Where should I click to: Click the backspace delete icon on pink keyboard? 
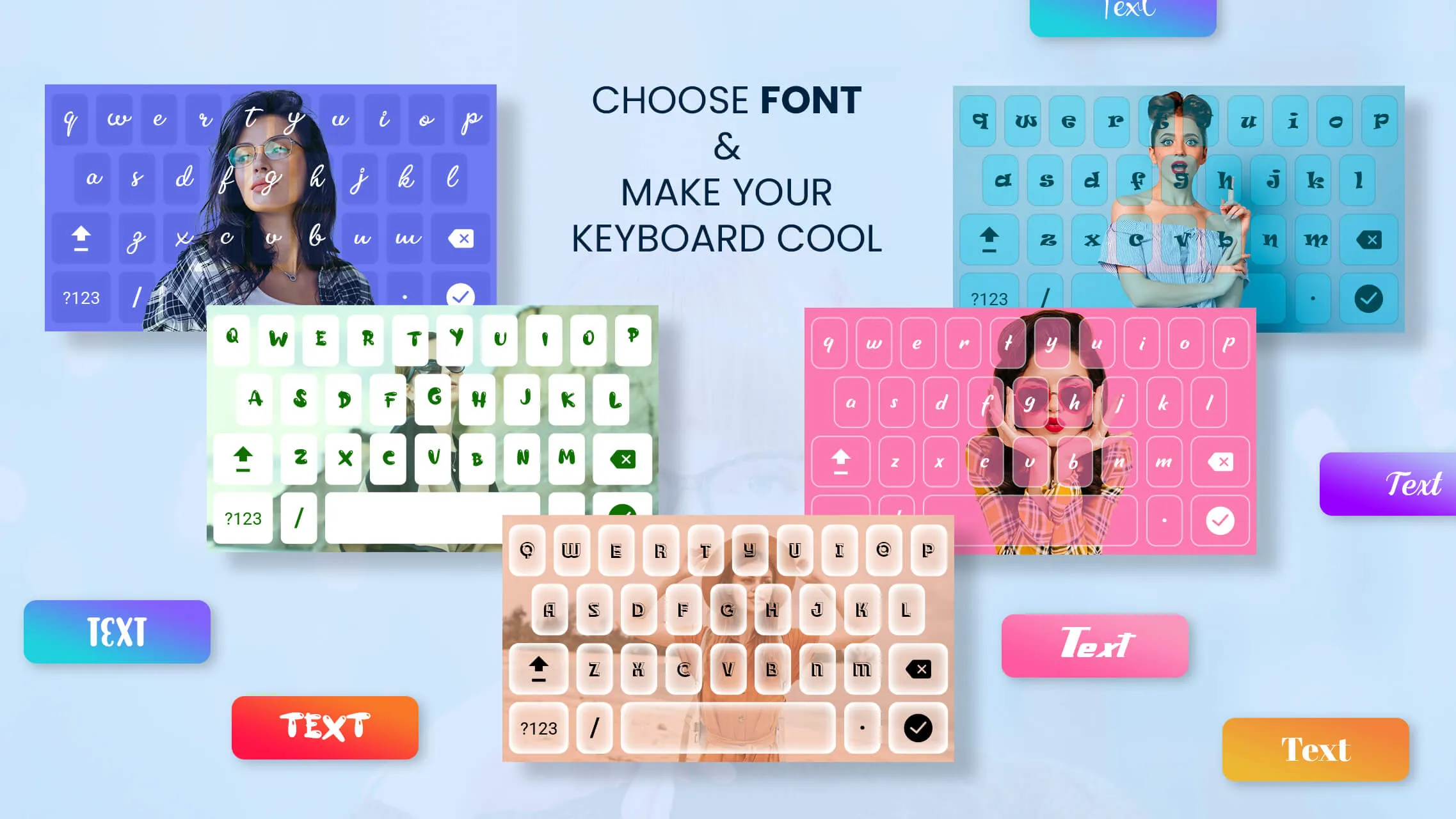pyautogui.click(x=1221, y=461)
